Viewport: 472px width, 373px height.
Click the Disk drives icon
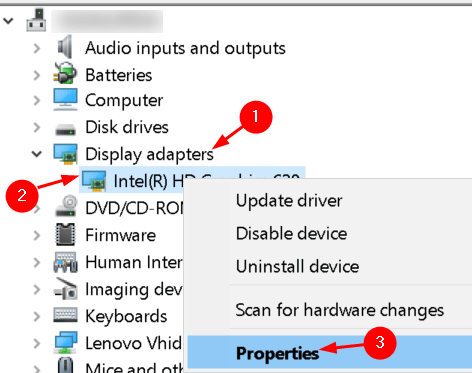65,129
